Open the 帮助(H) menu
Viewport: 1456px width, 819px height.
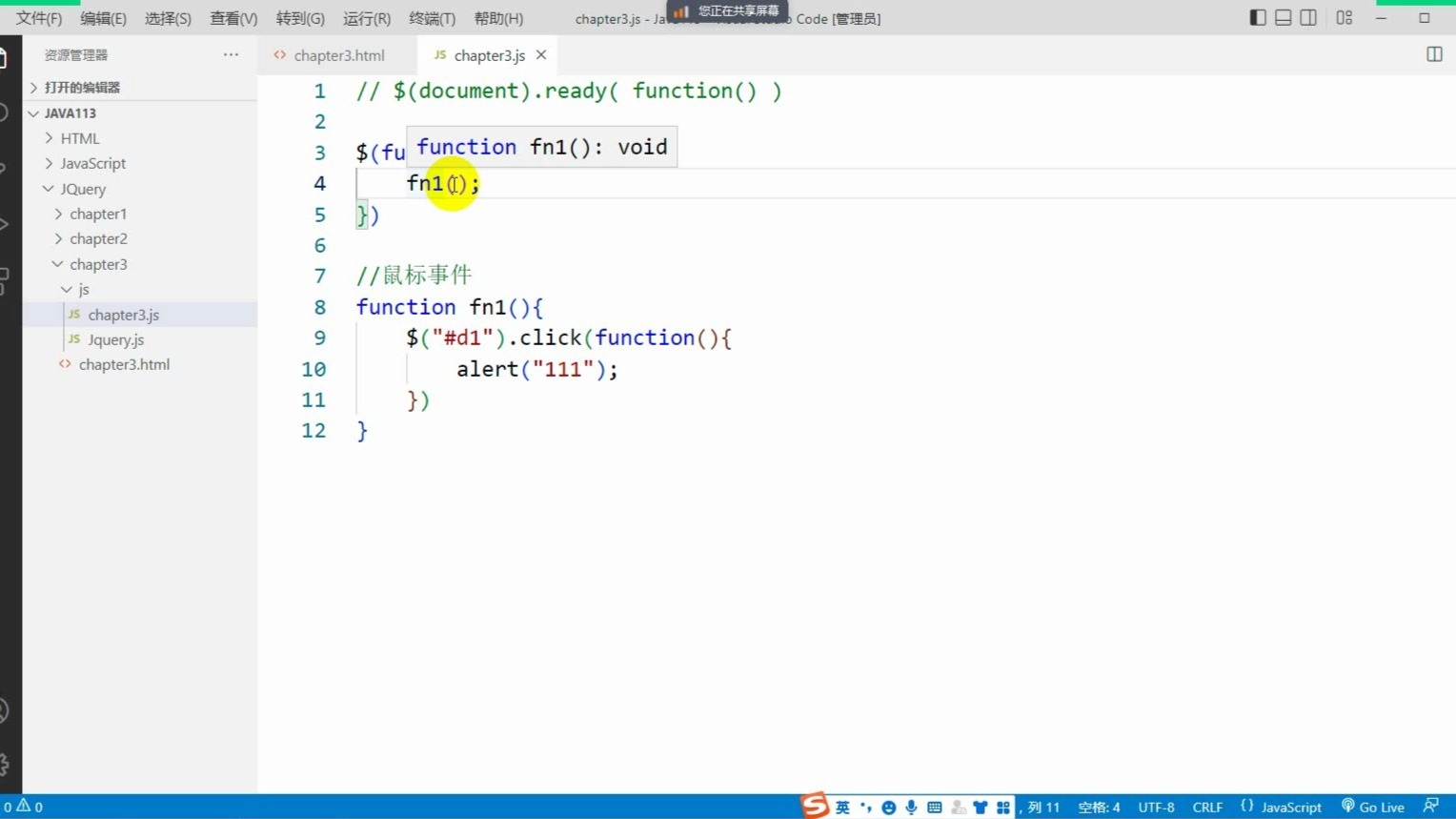click(x=498, y=18)
